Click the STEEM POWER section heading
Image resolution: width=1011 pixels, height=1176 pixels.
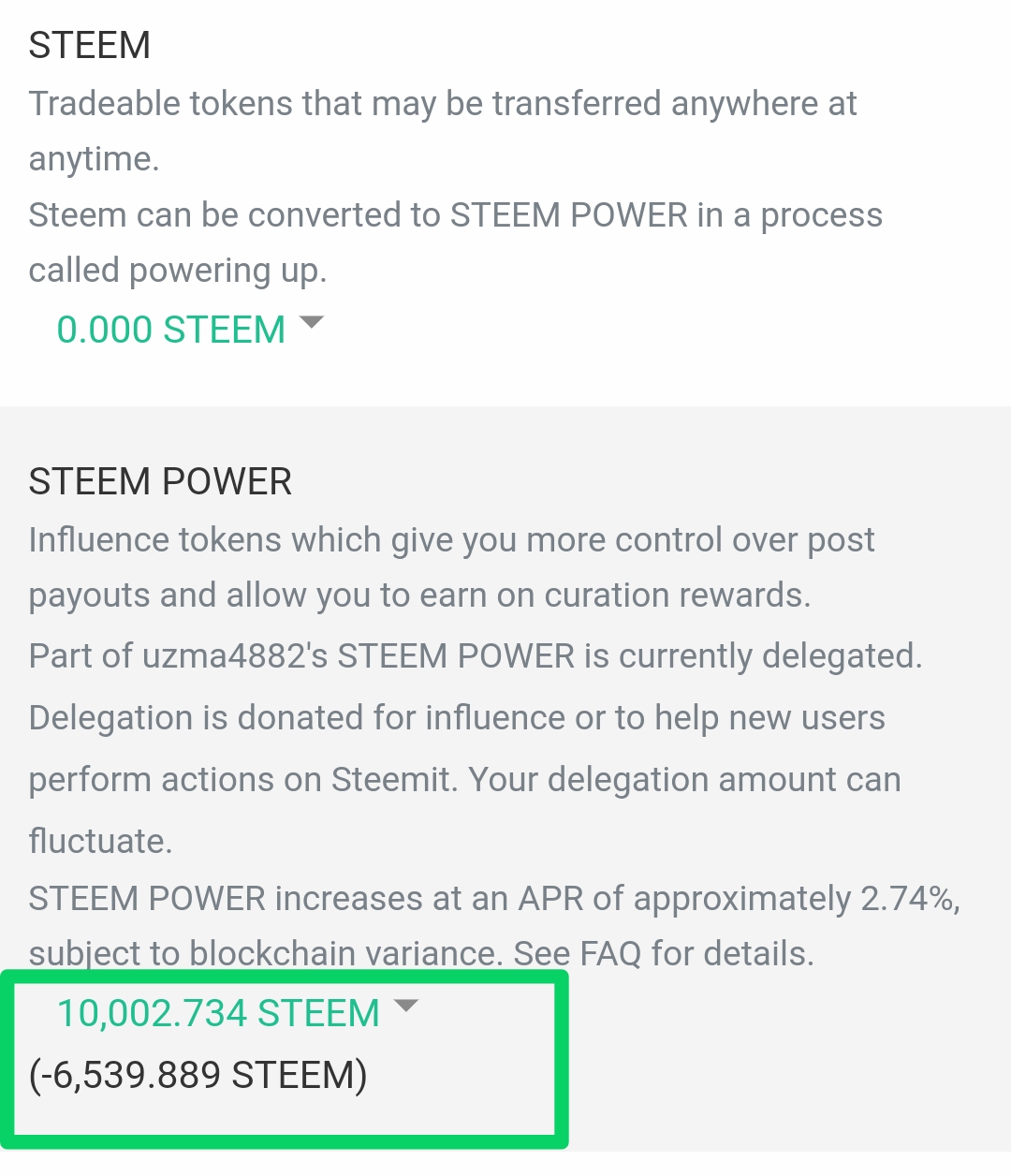click(160, 481)
